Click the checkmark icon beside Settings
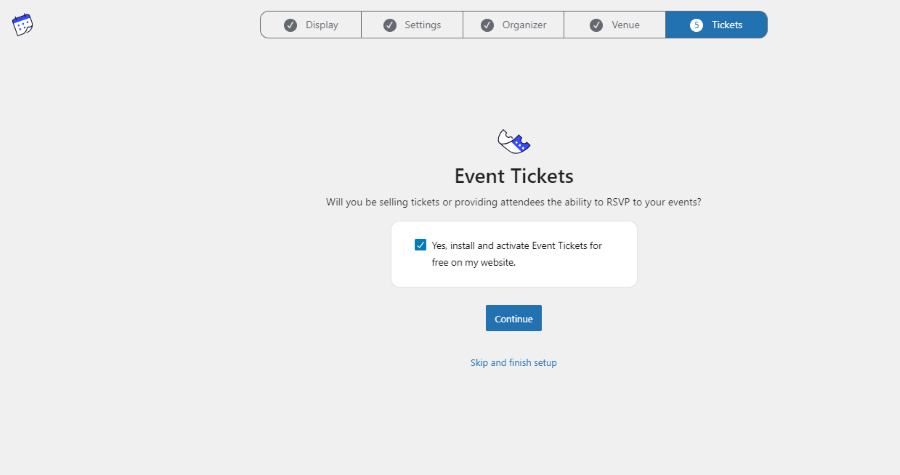The image size is (900, 475). click(389, 25)
